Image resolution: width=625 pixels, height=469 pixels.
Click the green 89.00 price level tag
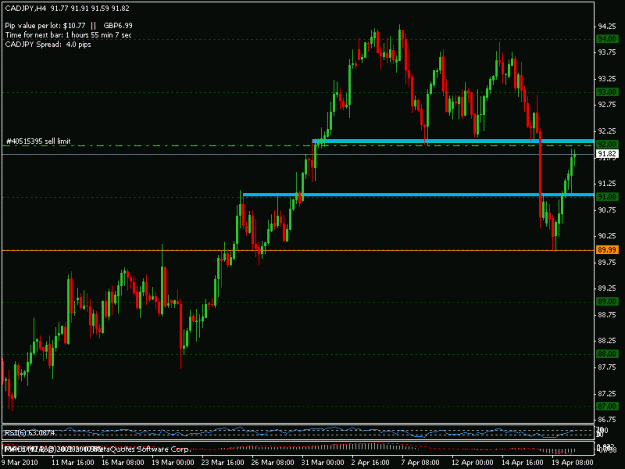point(607,301)
